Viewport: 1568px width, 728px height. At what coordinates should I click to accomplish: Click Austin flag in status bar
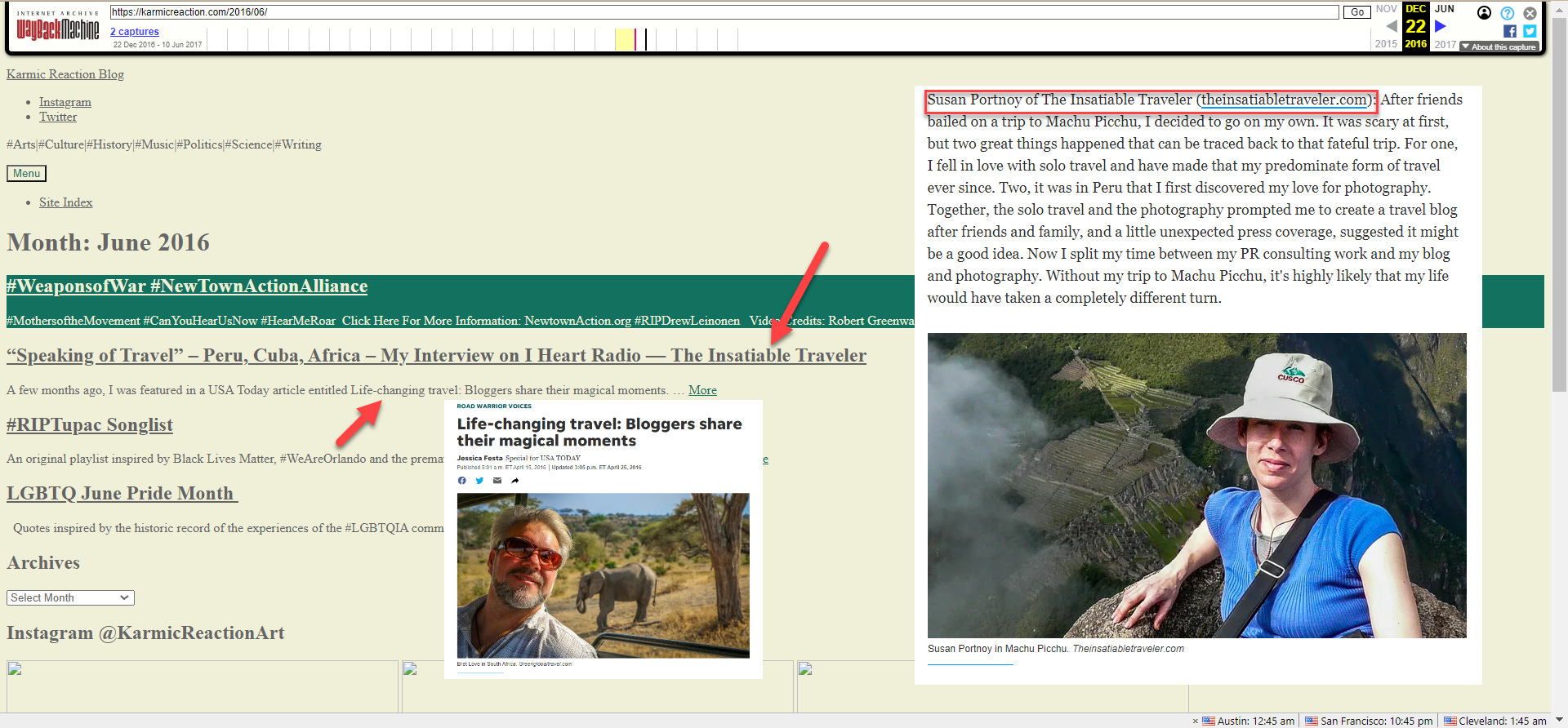click(x=1209, y=721)
